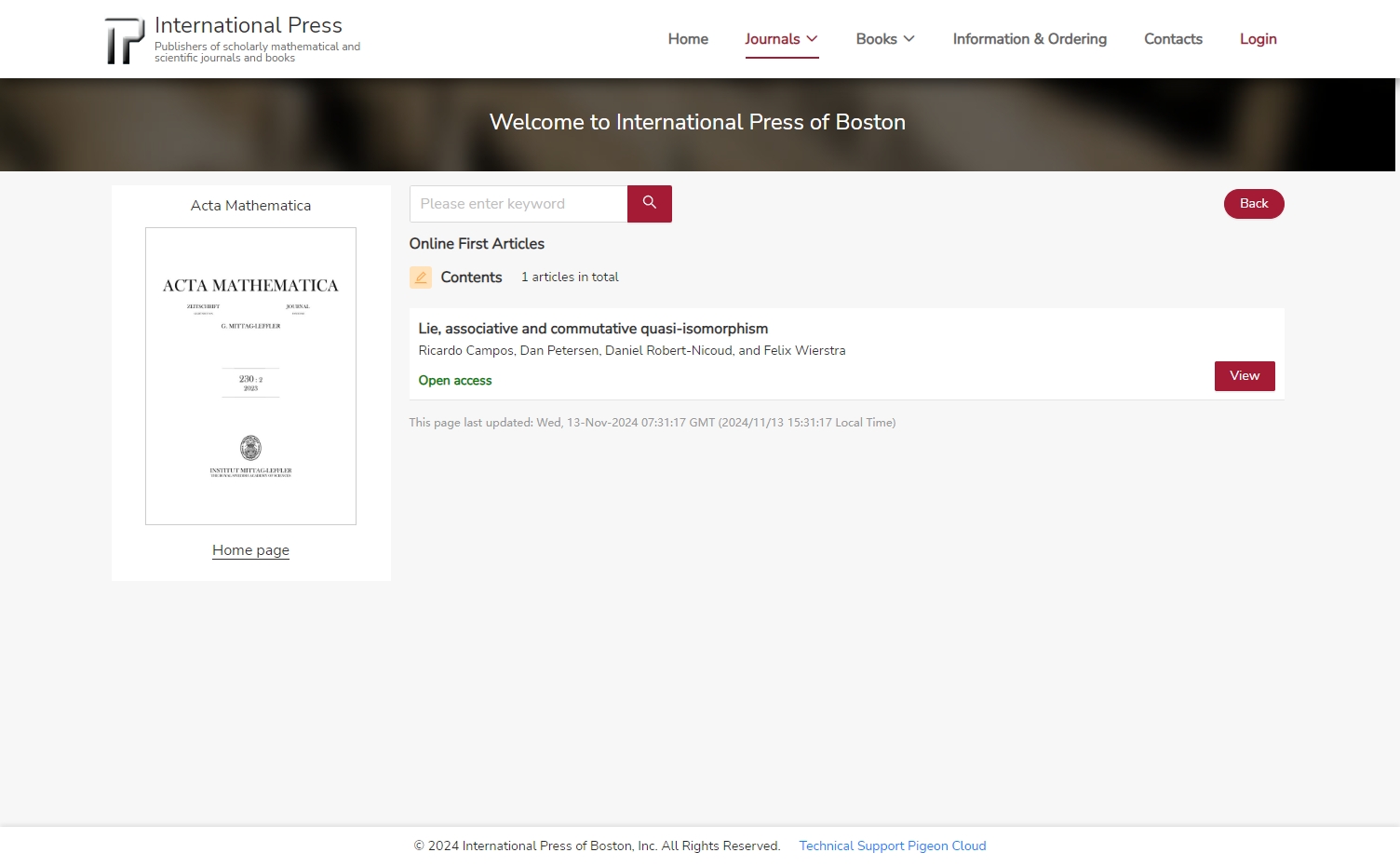The height and width of the screenshot is (866, 1400).
Task: Click the Login link
Action: tap(1258, 39)
